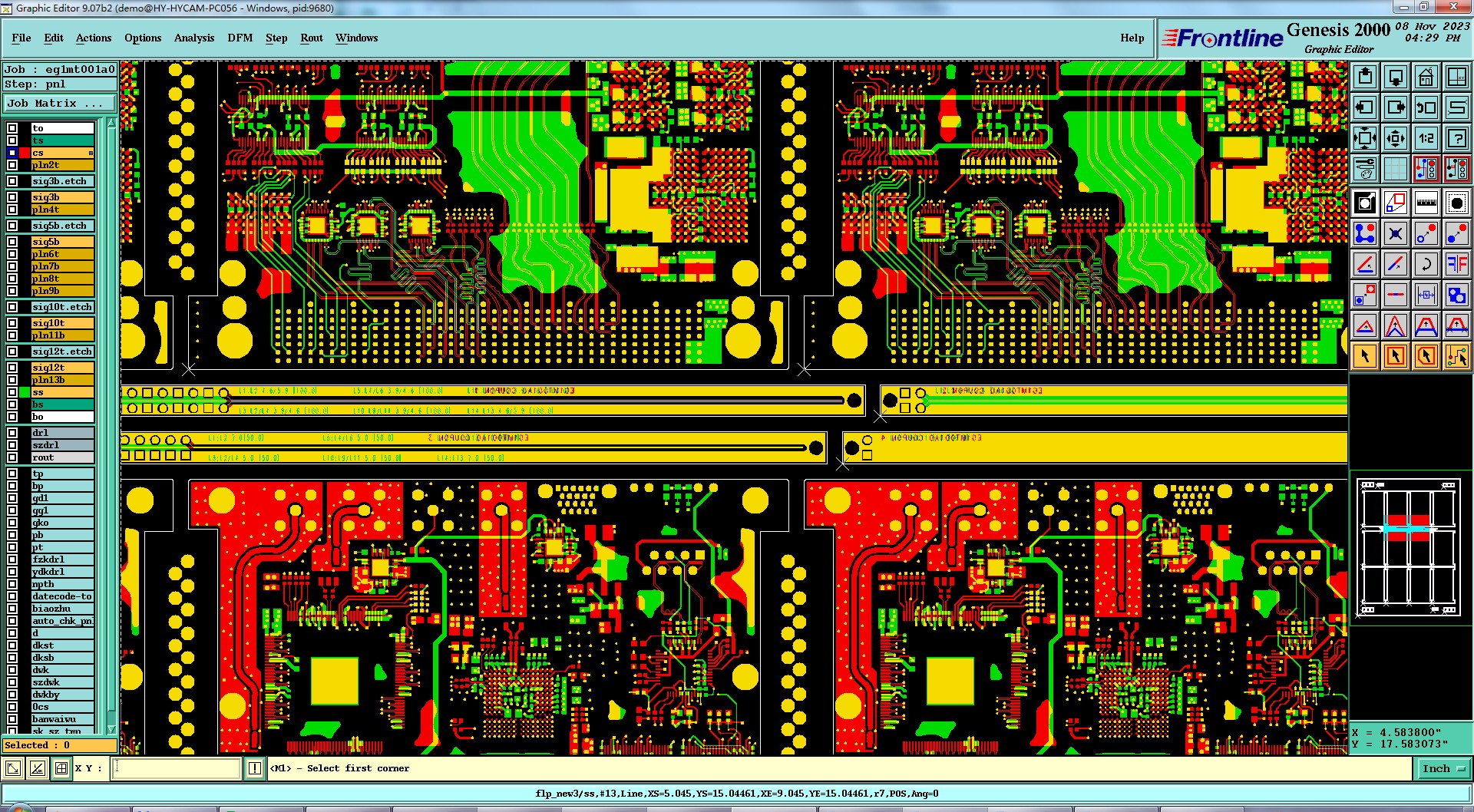
Task: Click the Home view house icon
Action: [x=1426, y=77]
